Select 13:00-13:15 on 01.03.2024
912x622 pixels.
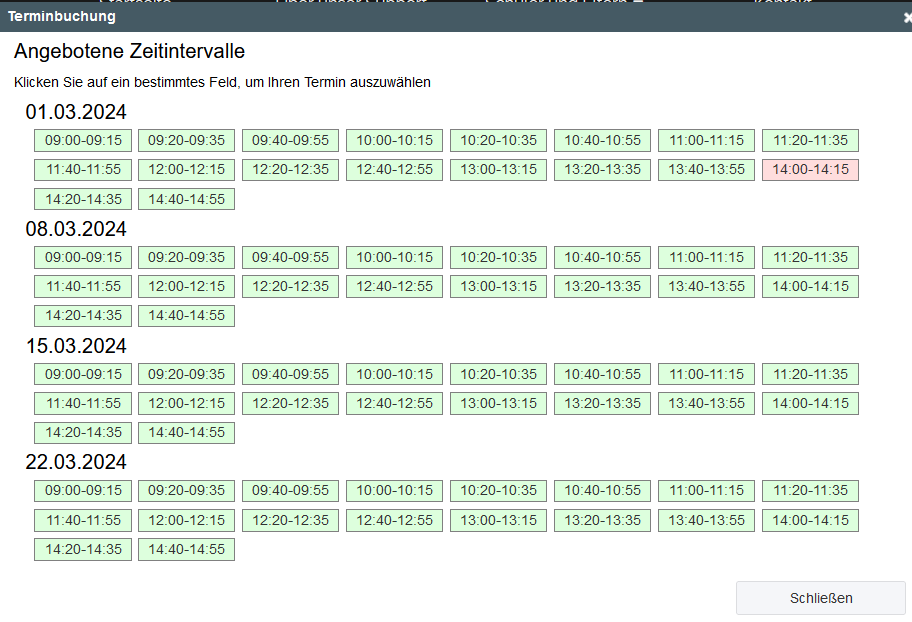498,169
